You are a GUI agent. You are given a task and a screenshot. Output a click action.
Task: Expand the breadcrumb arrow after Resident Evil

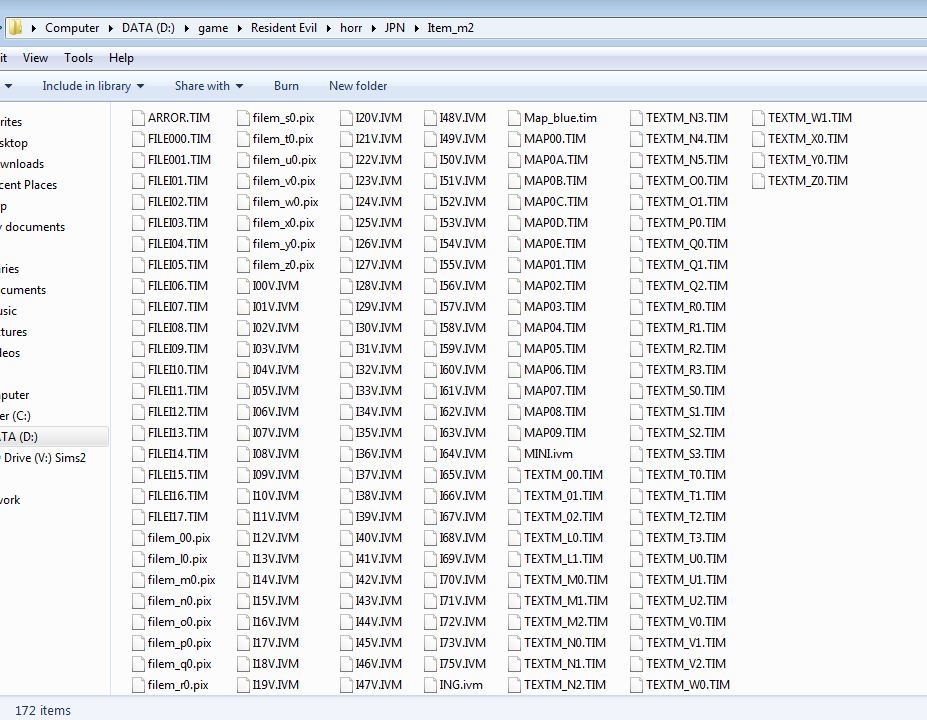click(329, 28)
